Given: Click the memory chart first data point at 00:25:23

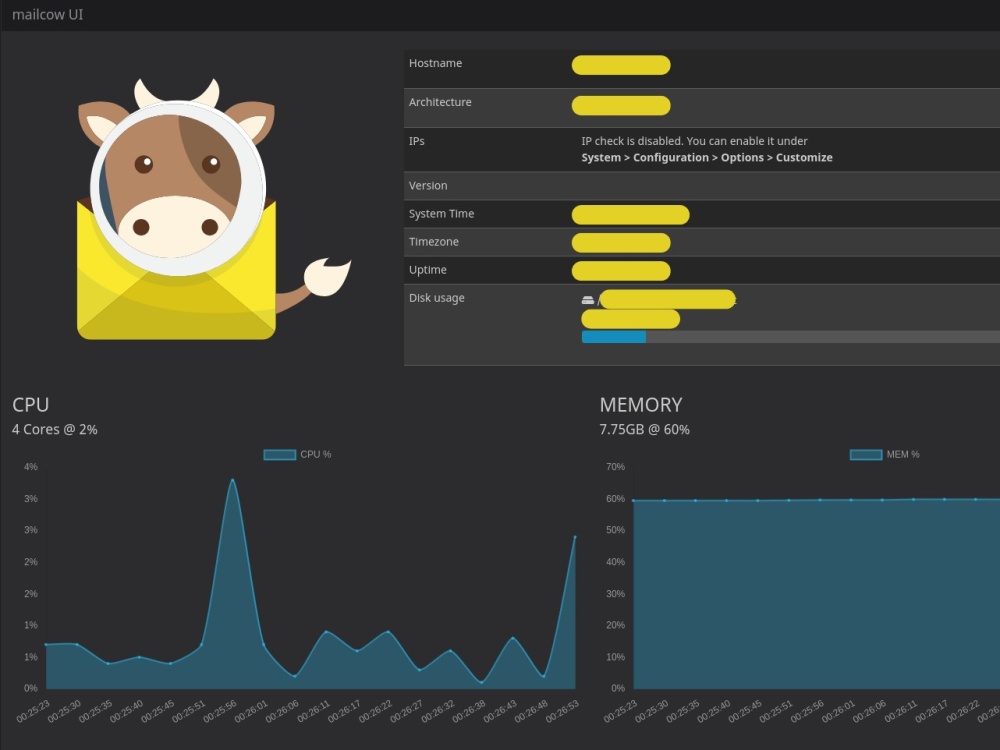Looking at the screenshot, I should 633,501.
